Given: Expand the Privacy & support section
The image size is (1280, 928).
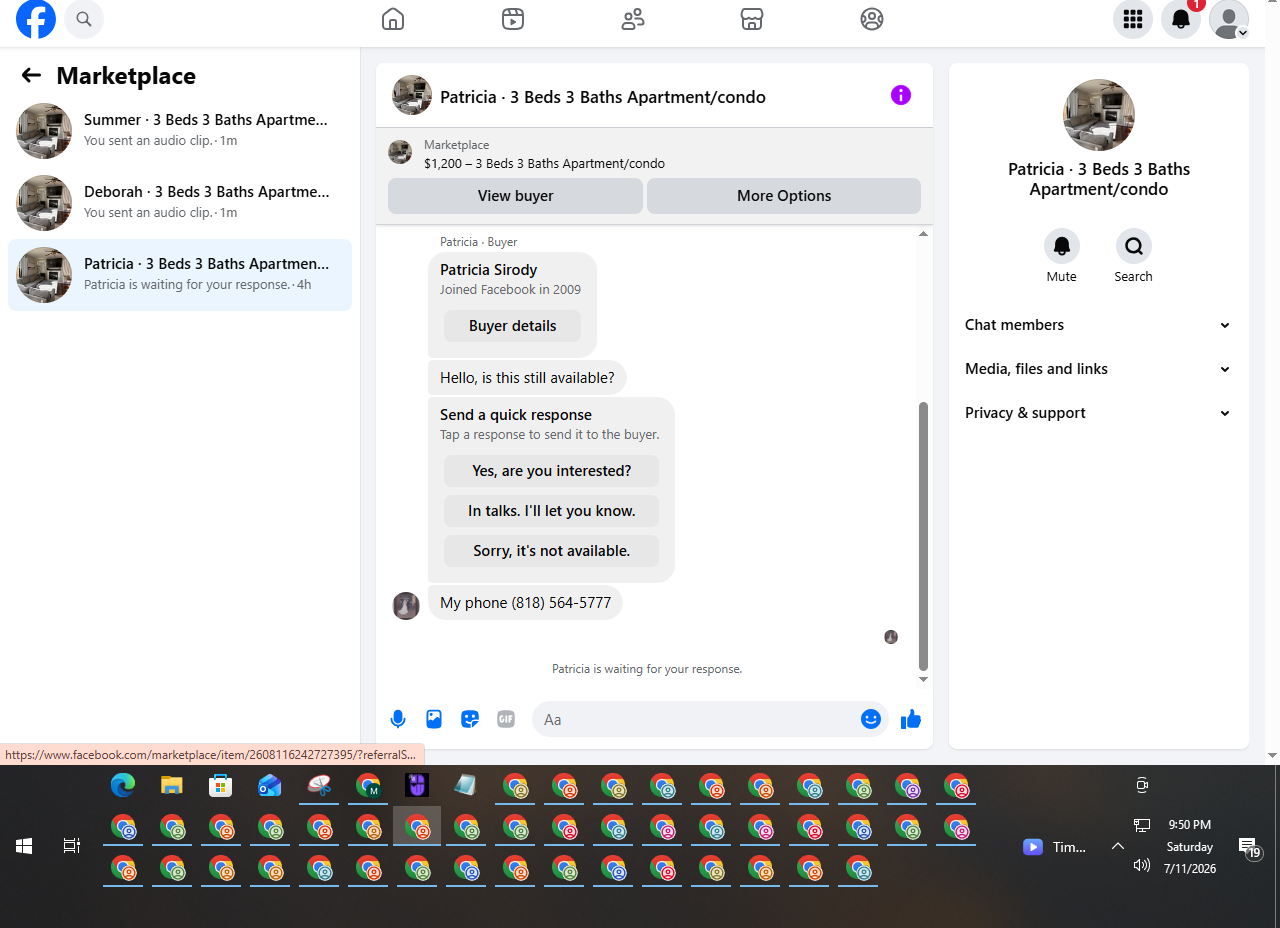Looking at the screenshot, I should point(1098,413).
